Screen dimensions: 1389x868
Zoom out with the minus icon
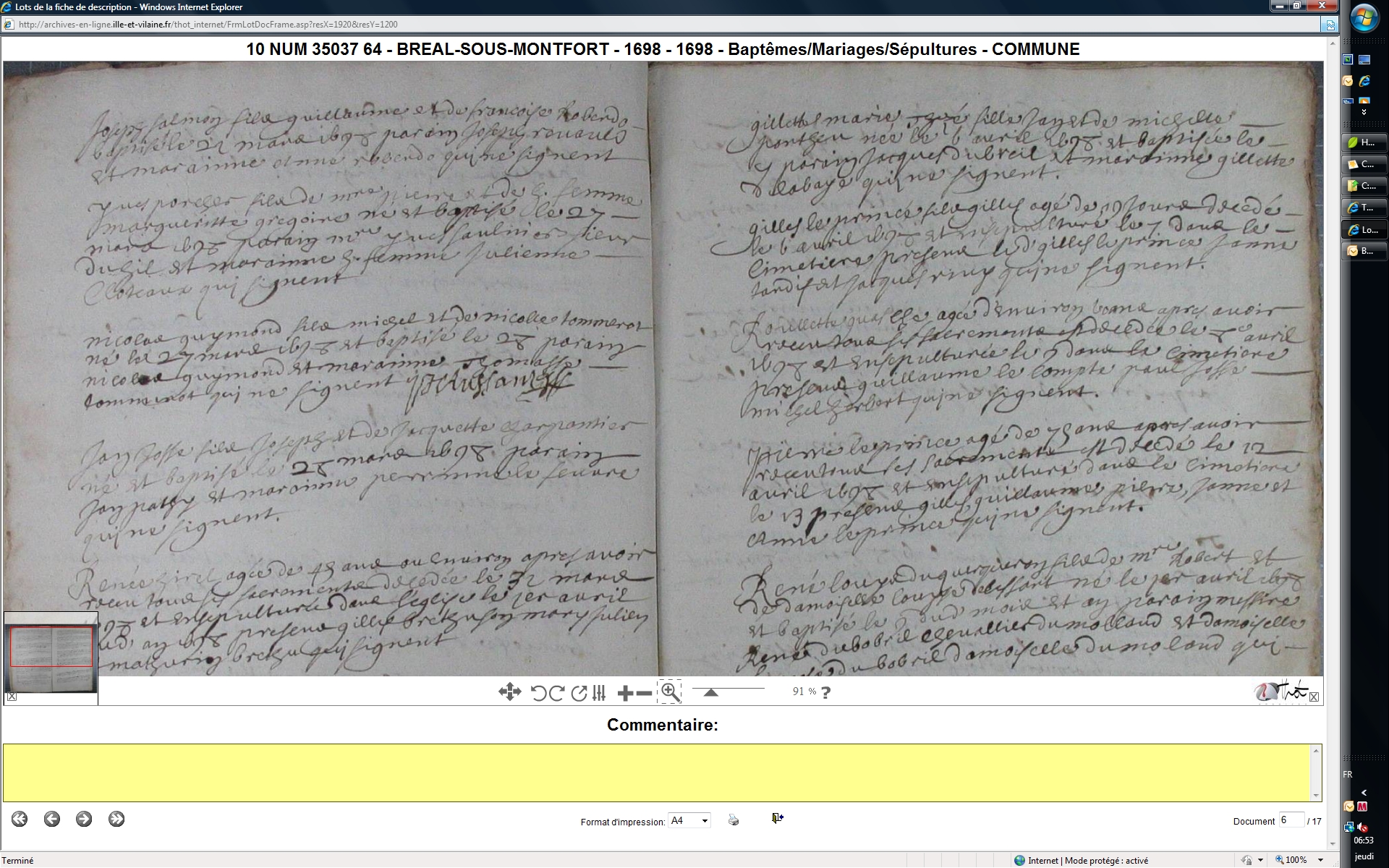tap(643, 693)
